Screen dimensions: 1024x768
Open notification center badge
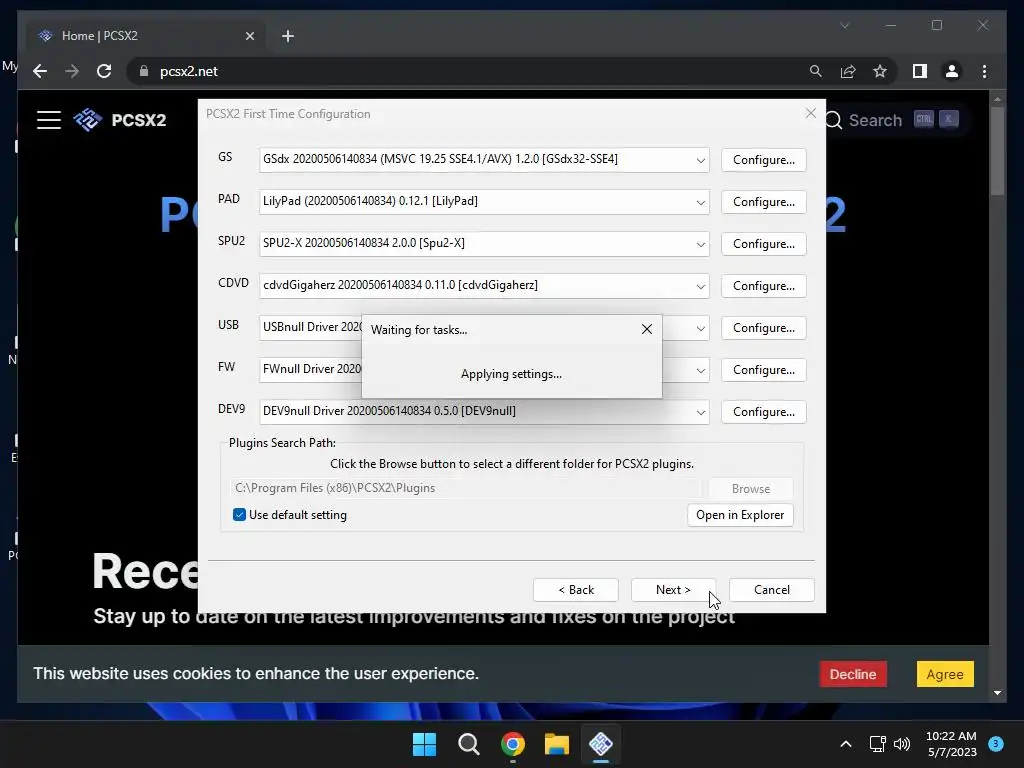coord(996,743)
